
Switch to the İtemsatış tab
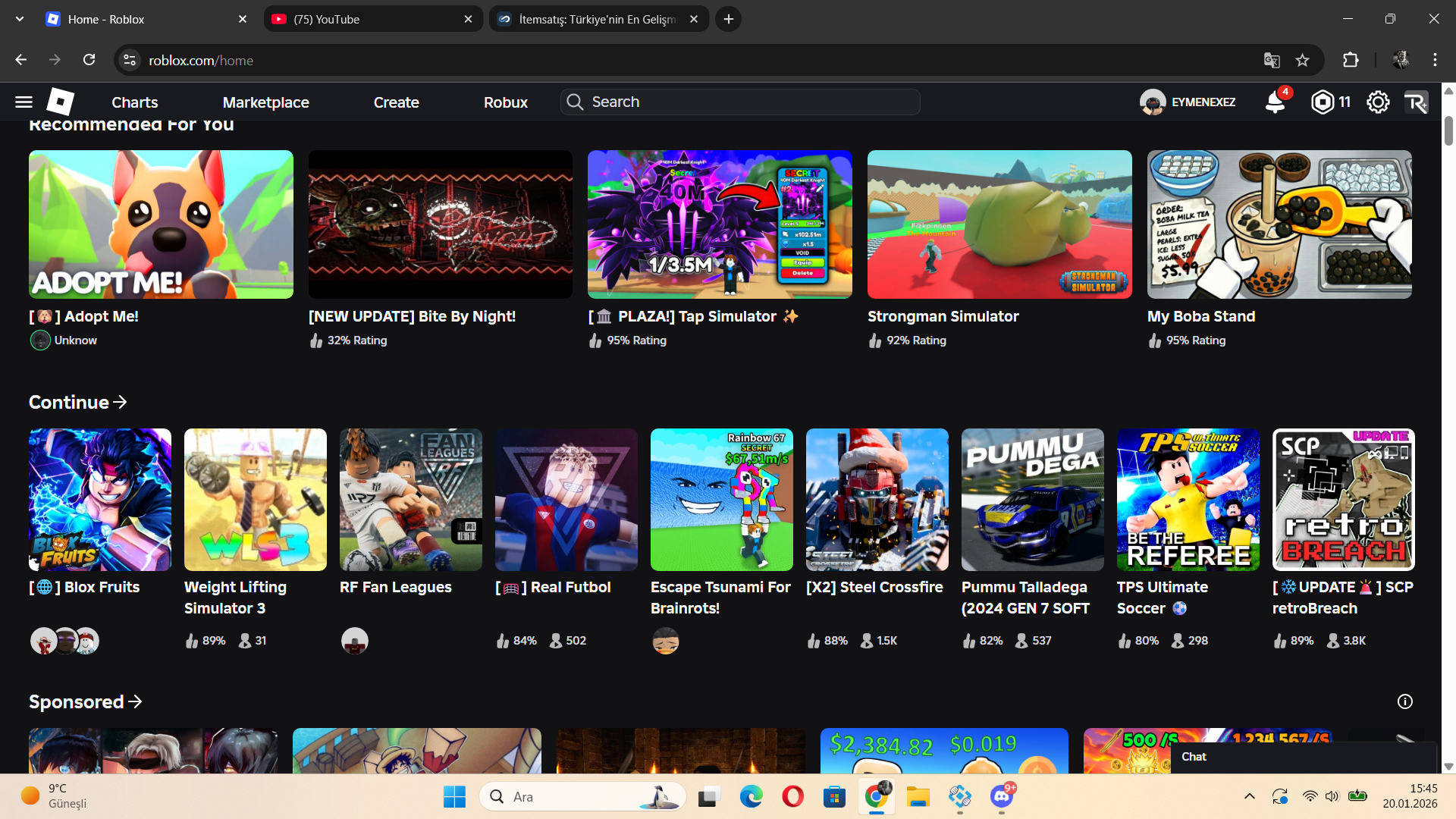click(599, 19)
